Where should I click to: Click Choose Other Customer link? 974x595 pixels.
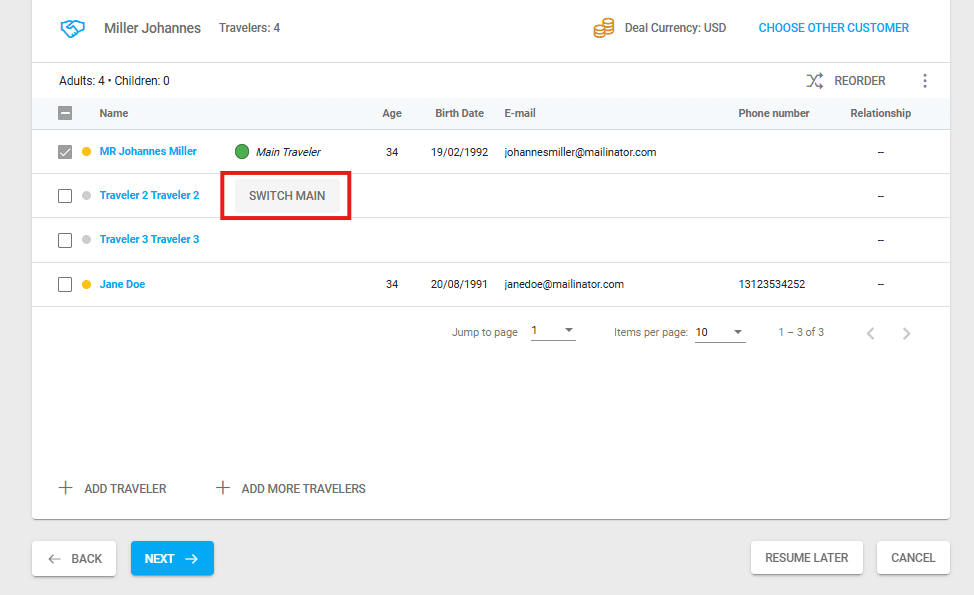833,28
